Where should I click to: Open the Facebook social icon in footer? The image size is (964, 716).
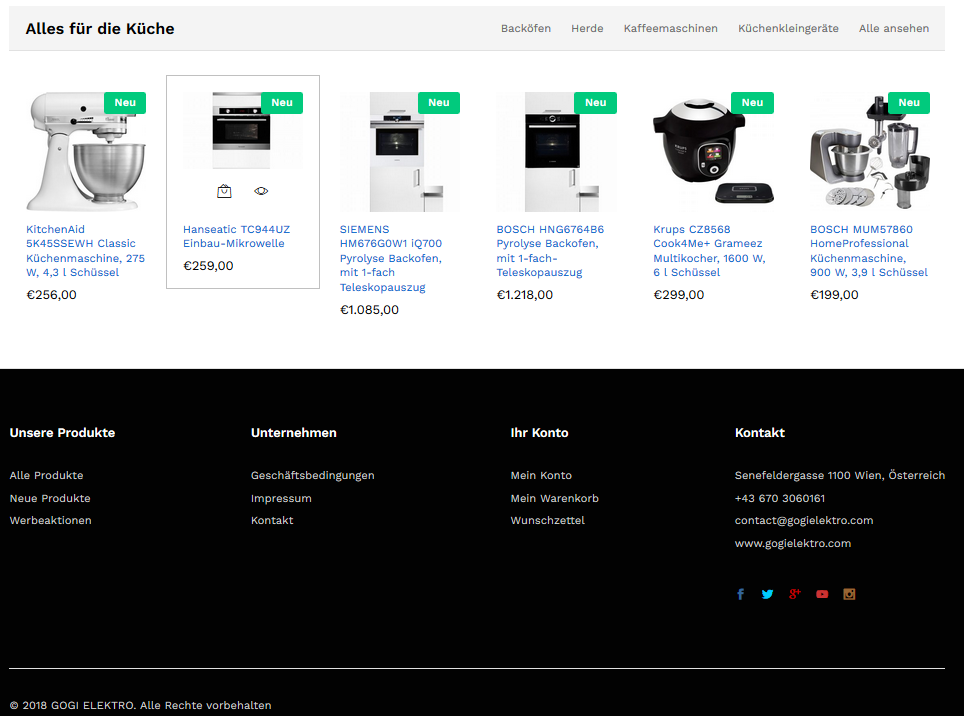[x=741, y=594]
